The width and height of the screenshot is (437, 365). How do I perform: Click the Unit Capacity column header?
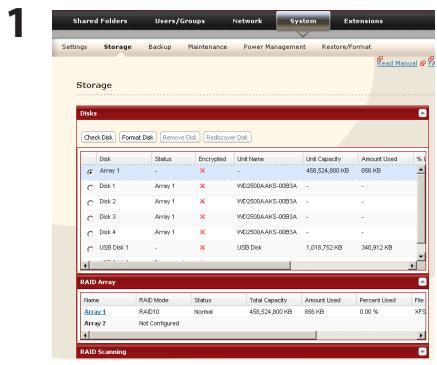(331, 159)
